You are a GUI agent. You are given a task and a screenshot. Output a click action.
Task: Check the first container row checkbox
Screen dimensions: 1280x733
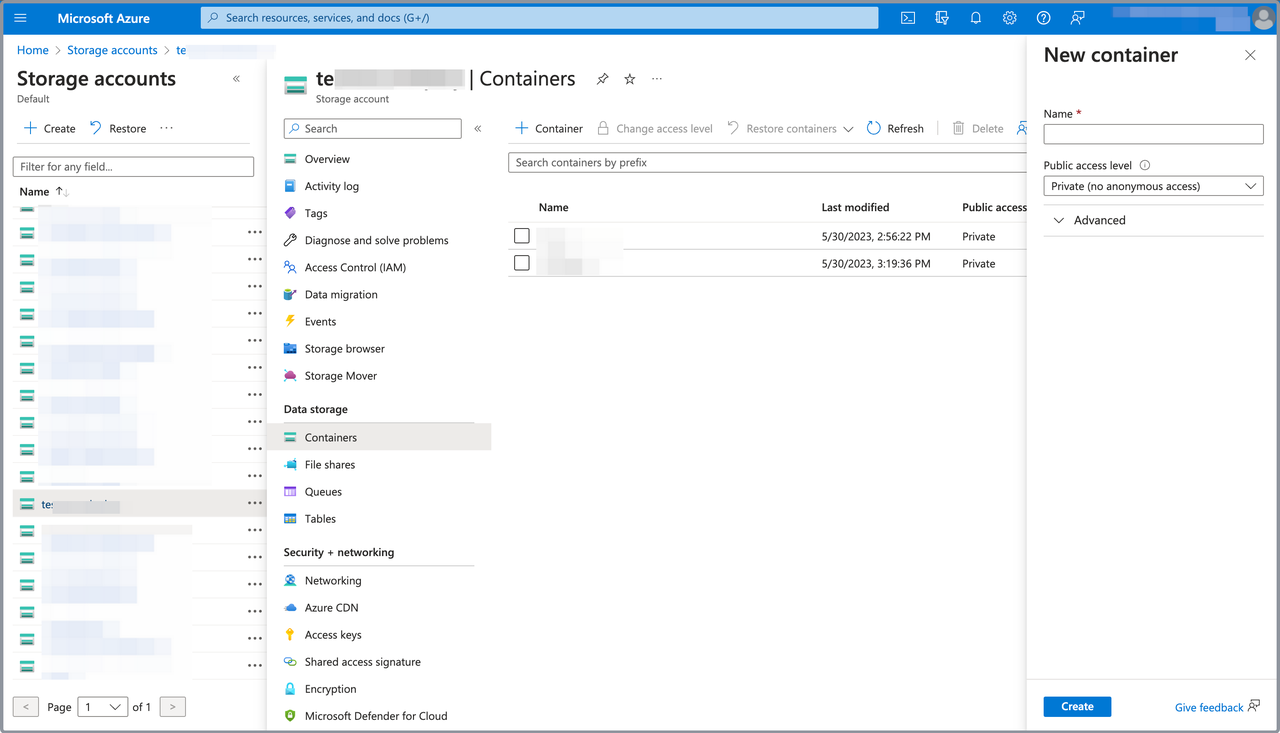pyautogui.click(x=522, y=236)
